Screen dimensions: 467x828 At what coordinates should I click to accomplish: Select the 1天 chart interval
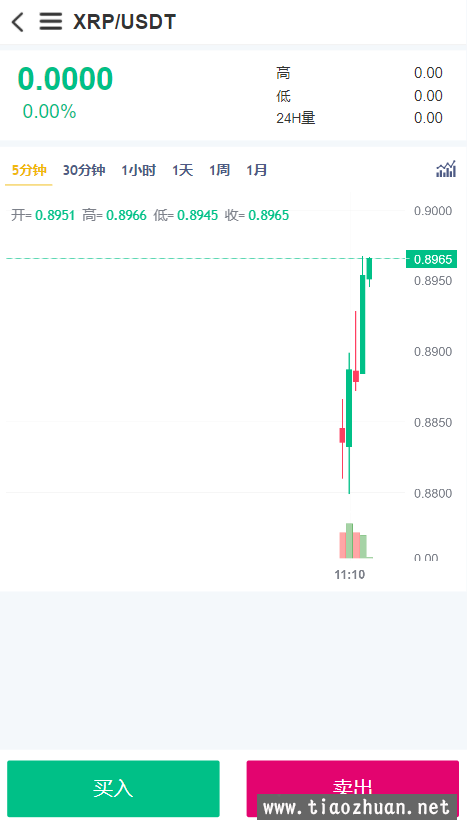[182, 170]
